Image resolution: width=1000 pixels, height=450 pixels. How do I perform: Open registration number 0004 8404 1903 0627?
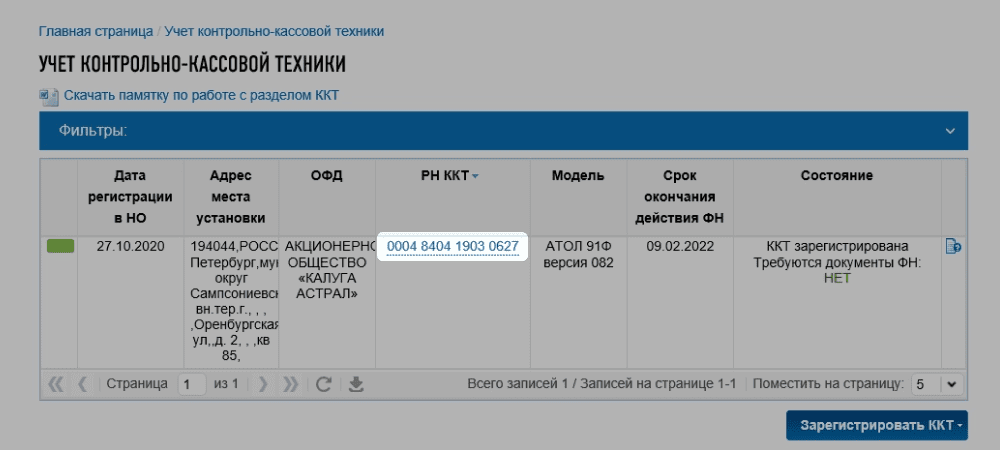pyautogui.click(x=452, y=246)
